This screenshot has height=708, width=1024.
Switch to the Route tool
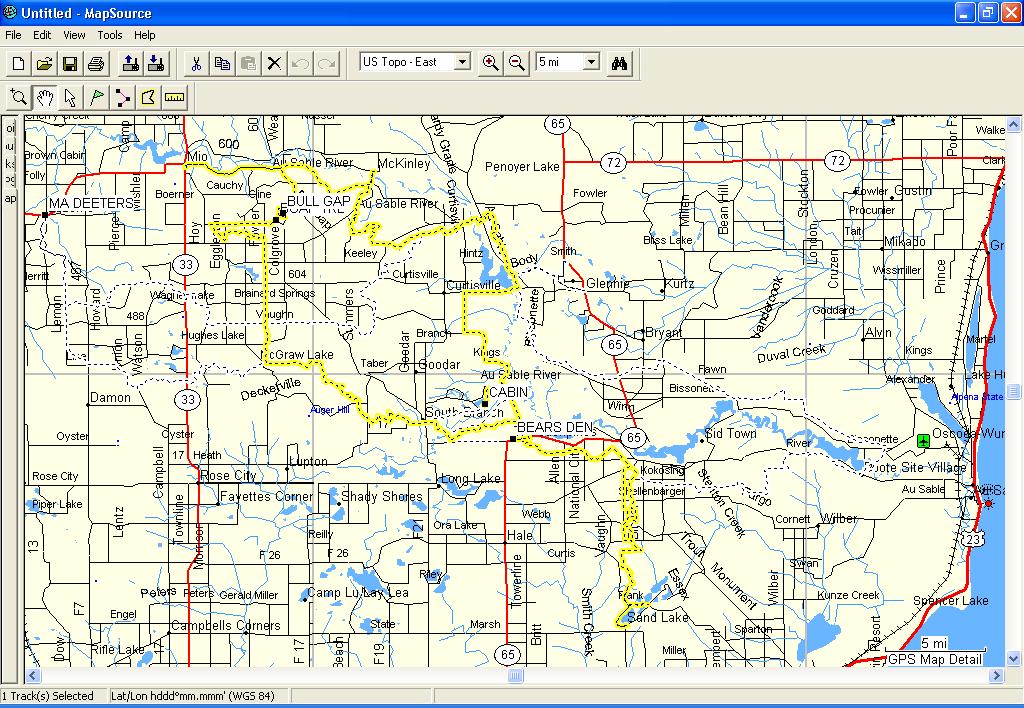click(x=123, y=97)
